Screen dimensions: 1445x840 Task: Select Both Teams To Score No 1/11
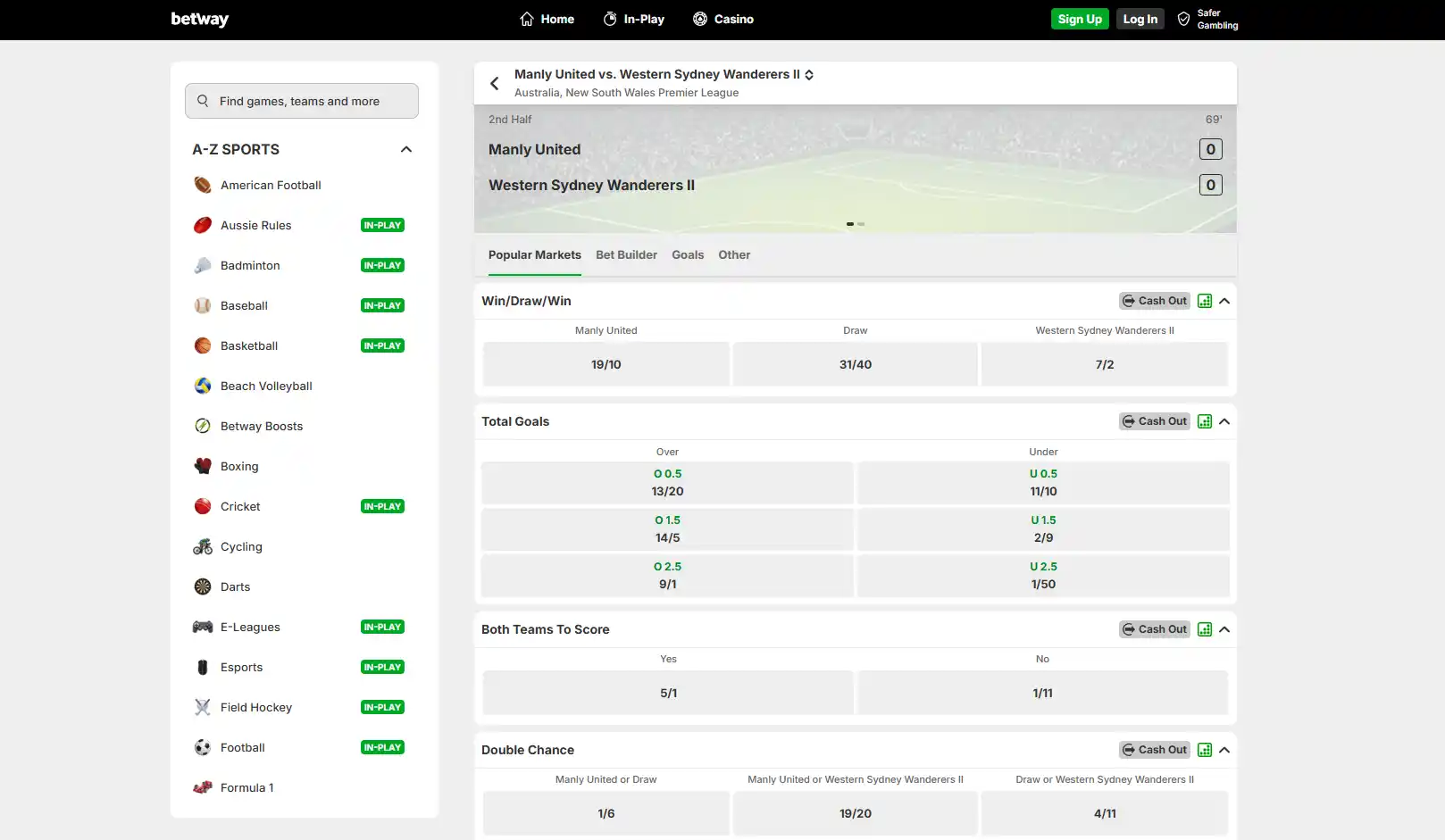point(1043,693)
